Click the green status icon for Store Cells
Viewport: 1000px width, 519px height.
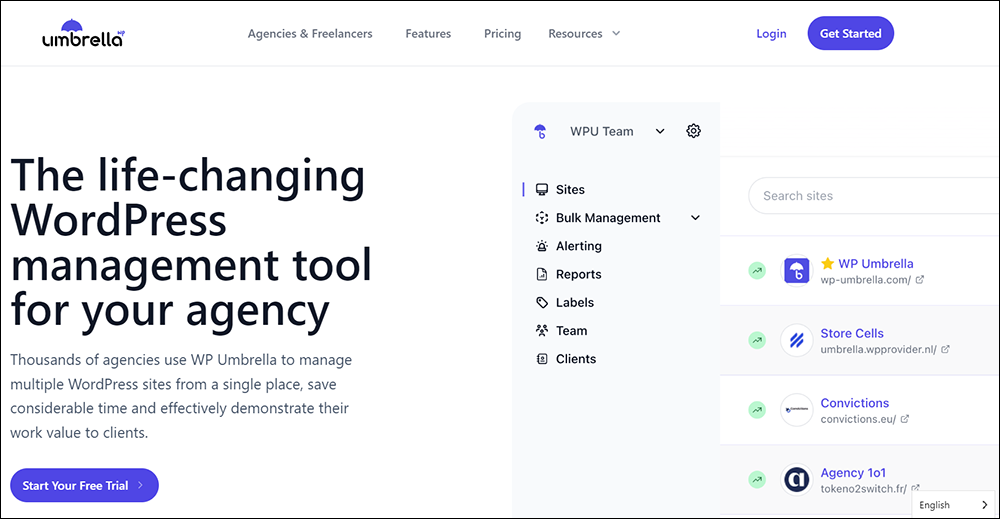click(757, 340)
